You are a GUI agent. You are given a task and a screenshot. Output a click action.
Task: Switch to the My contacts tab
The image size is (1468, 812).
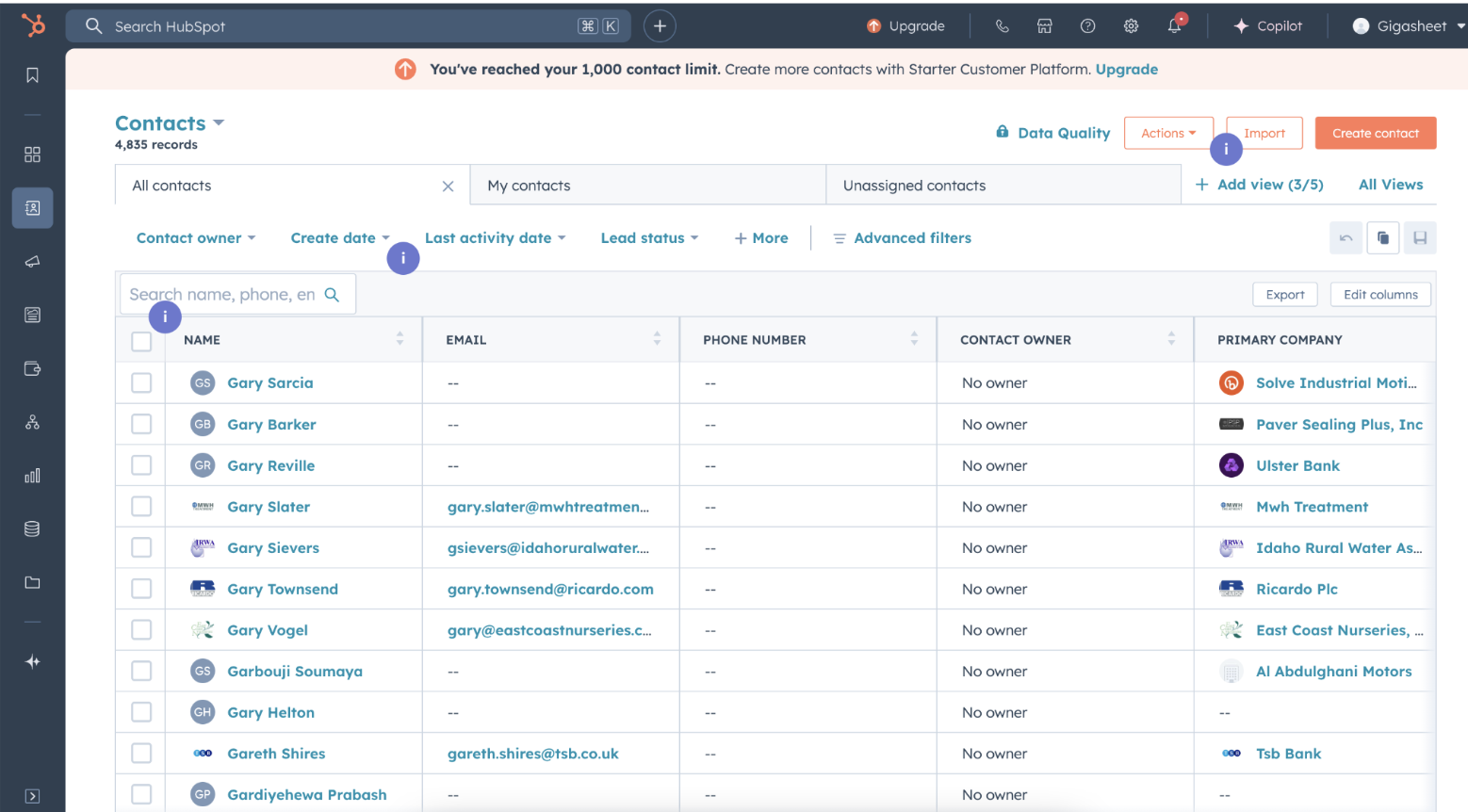pos(648,186)
